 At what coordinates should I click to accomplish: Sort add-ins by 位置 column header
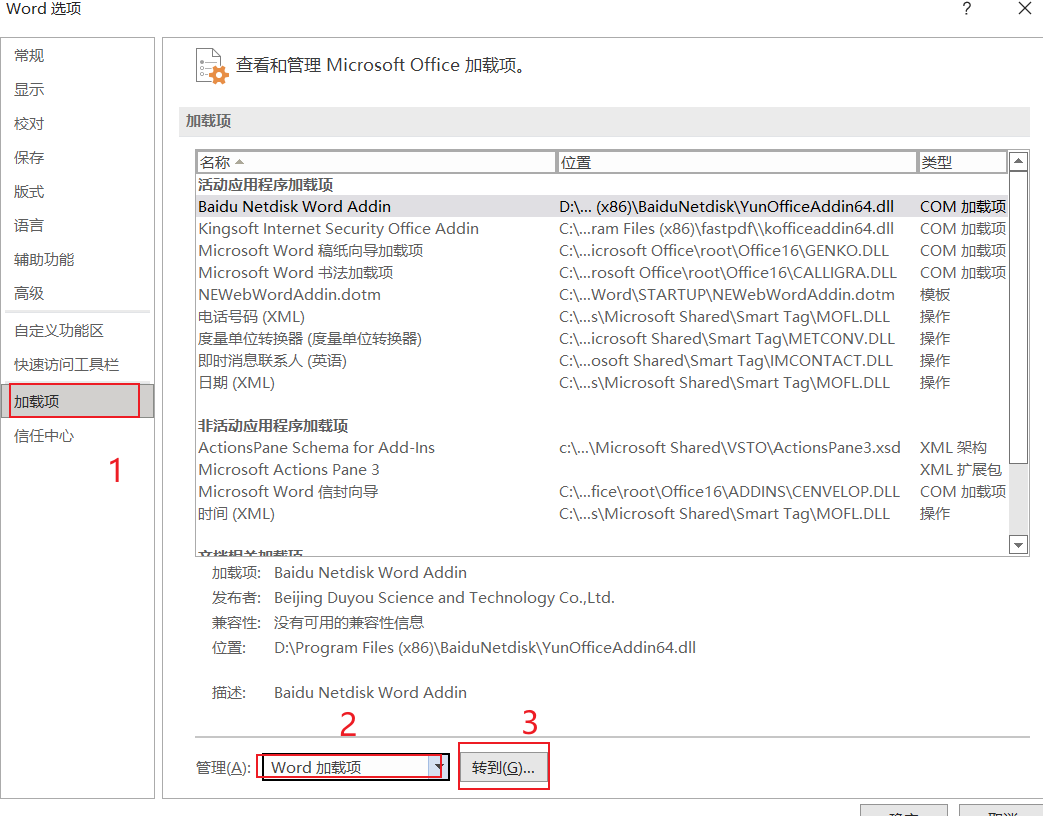(737, 162)
